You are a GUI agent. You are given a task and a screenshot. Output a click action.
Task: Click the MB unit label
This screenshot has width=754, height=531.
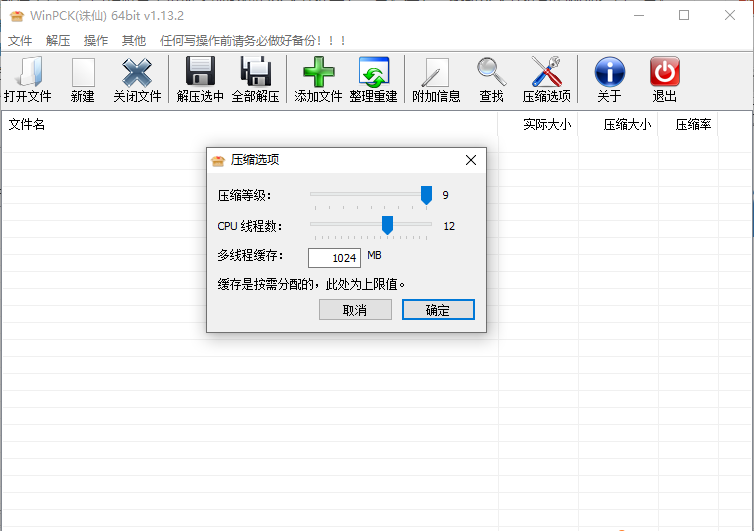374,255
